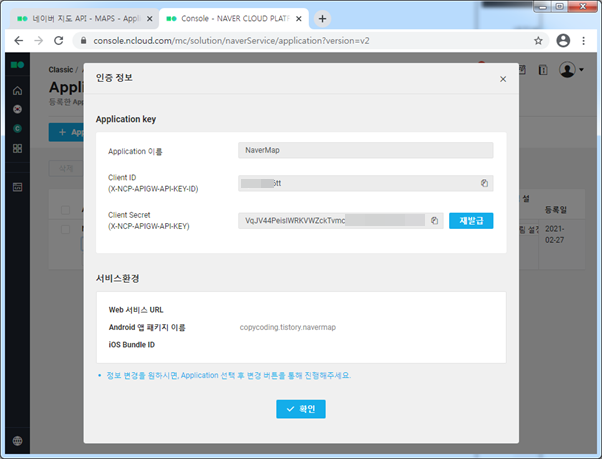Close the 인증 정보 dialog with X
602x459 pixels.
503,79
